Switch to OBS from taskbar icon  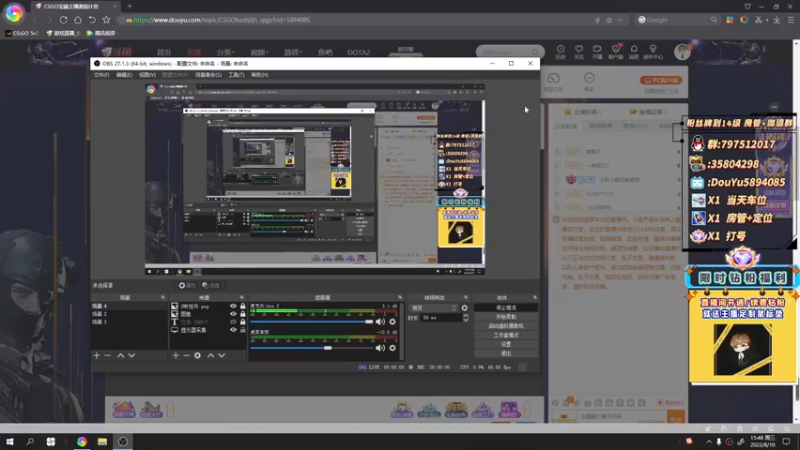(123, 441)
